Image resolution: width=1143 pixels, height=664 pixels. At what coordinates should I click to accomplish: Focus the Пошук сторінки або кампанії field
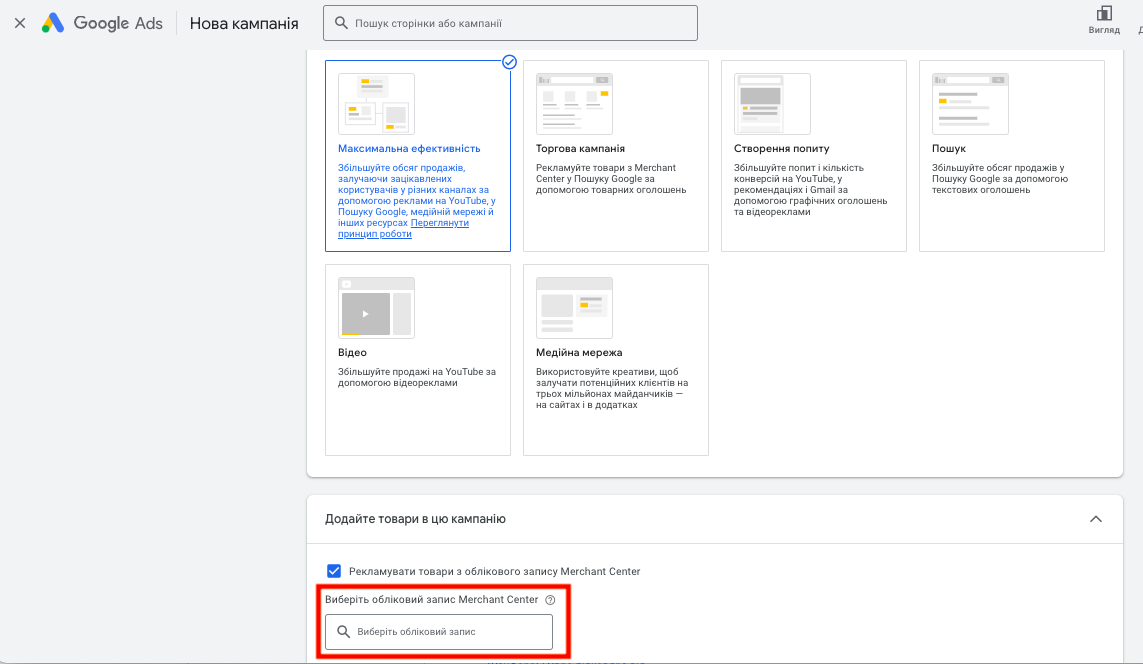510,23
